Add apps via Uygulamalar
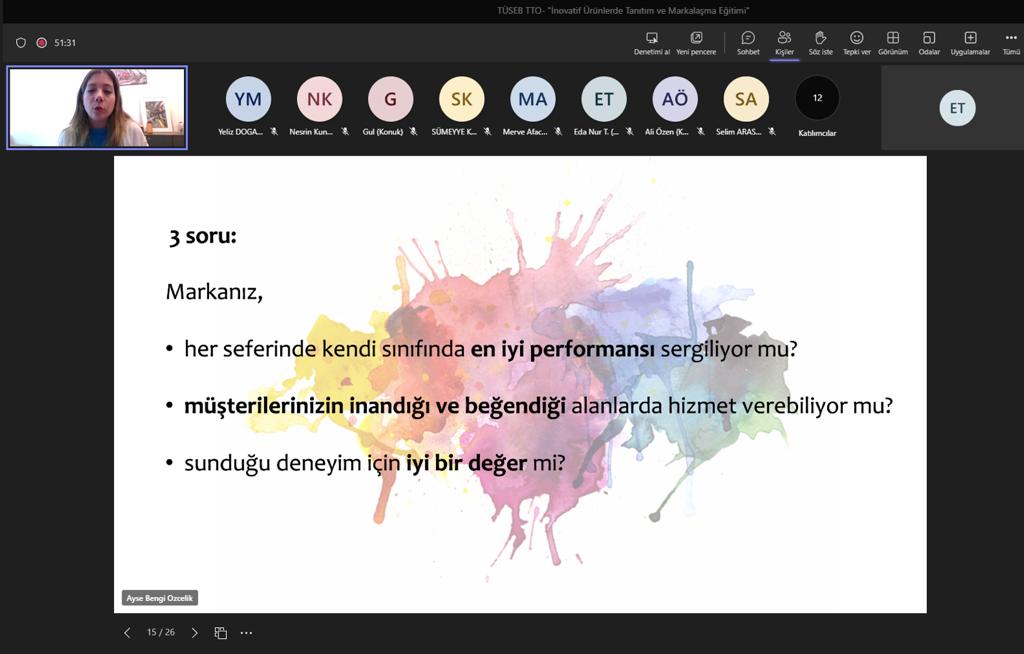1024x654 pixels. click(x=970, y=39)
